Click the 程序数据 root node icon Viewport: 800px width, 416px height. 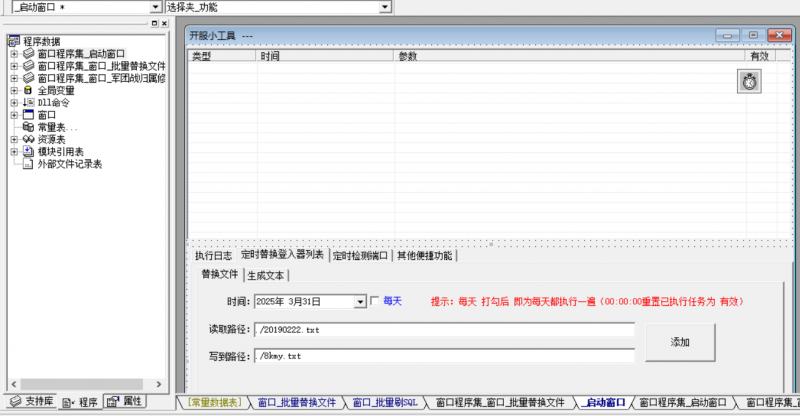[x=14, y=41]
